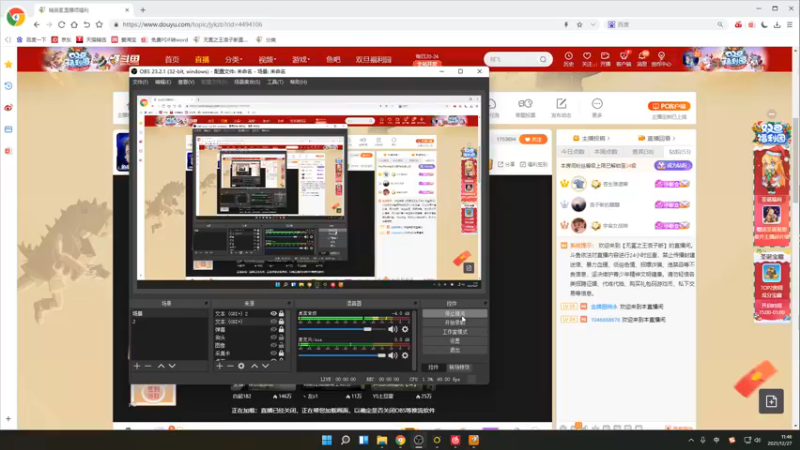Screen dimensions: 800x450
Task: Remove selected source with the minus icon
Action: 230,366
